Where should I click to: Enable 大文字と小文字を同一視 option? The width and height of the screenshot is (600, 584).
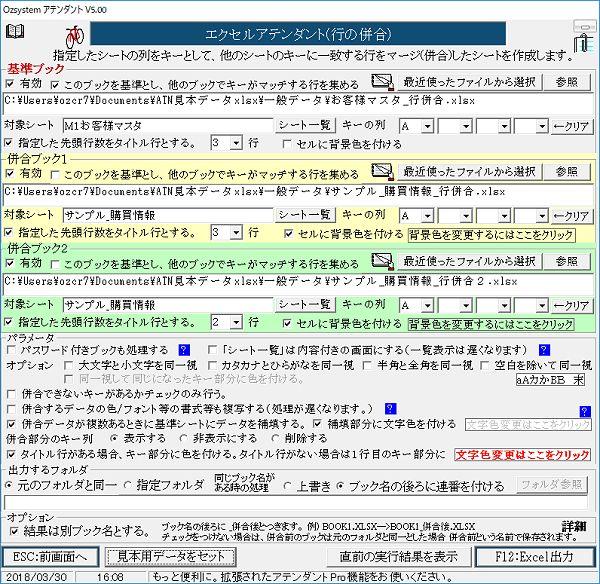coord(68,365)
